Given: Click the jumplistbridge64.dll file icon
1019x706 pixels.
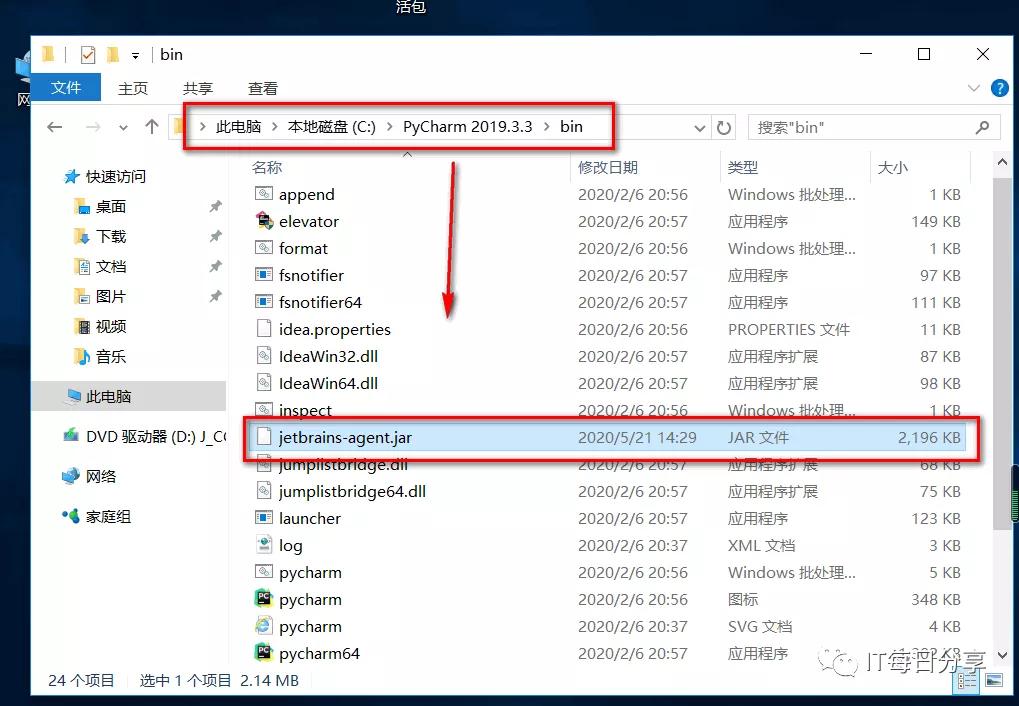Looking at the screenshot, I should tap(263, 491).
